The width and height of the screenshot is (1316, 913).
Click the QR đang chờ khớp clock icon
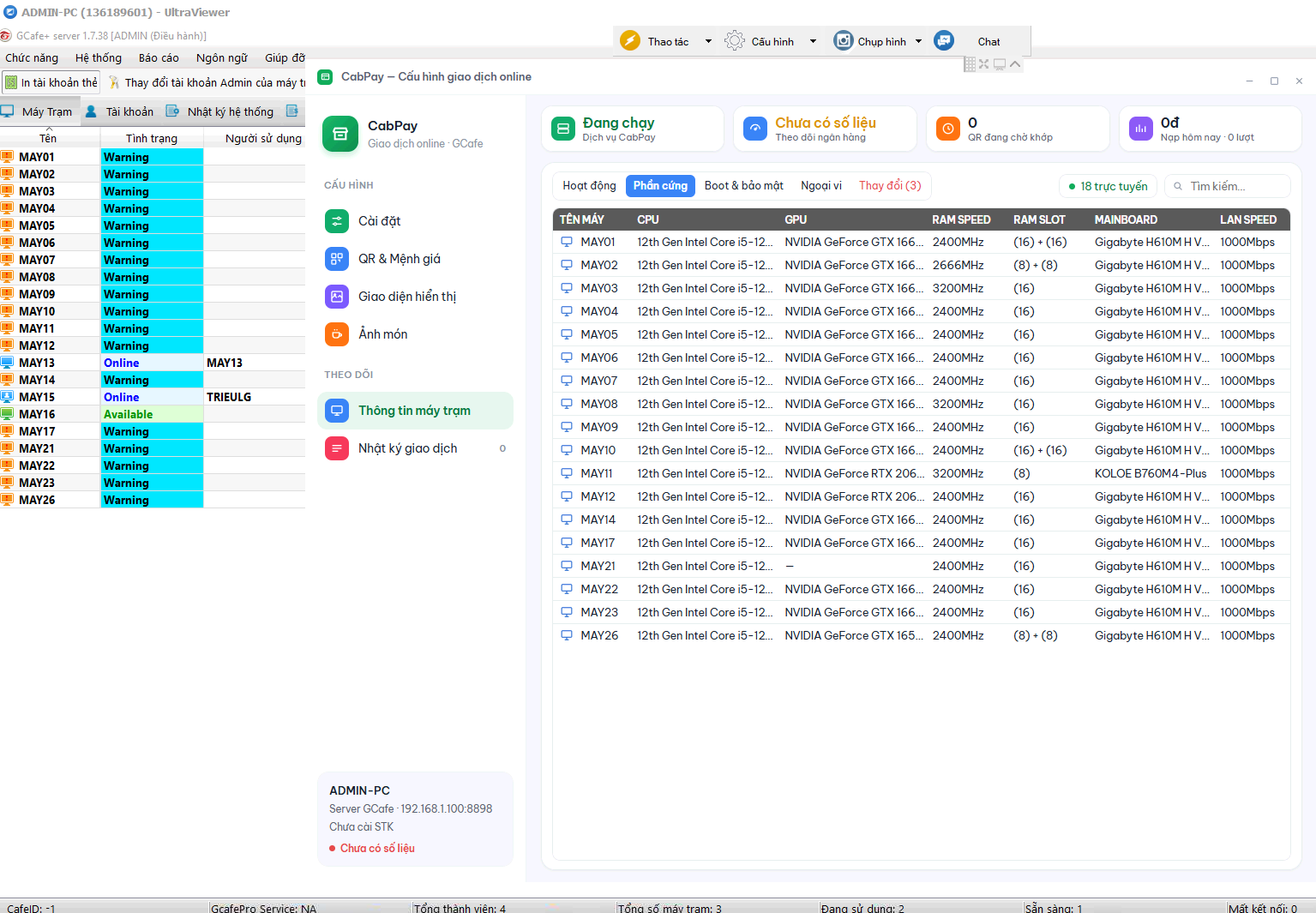948,129
